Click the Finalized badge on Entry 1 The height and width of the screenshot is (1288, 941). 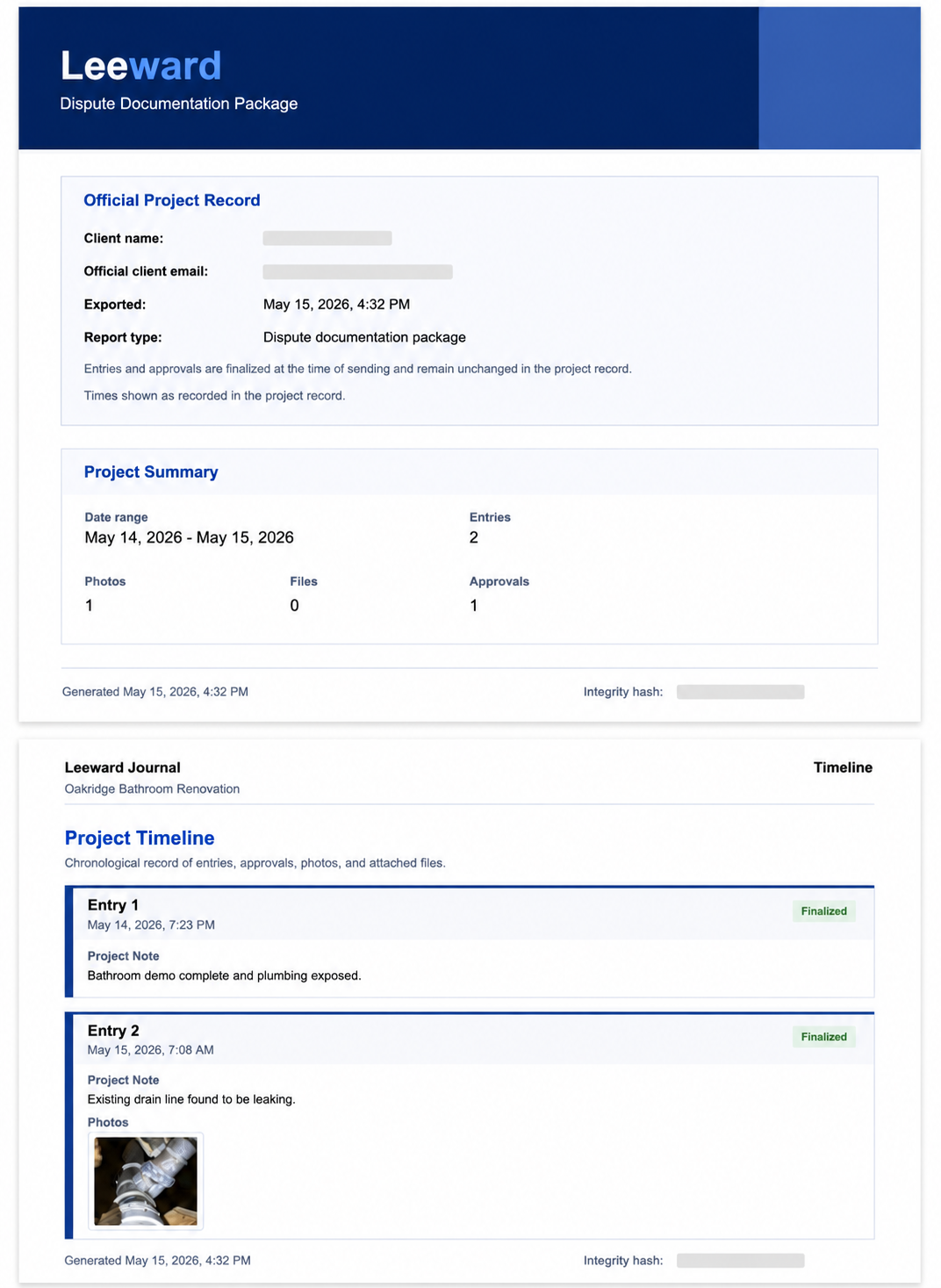tap(824, 911)
